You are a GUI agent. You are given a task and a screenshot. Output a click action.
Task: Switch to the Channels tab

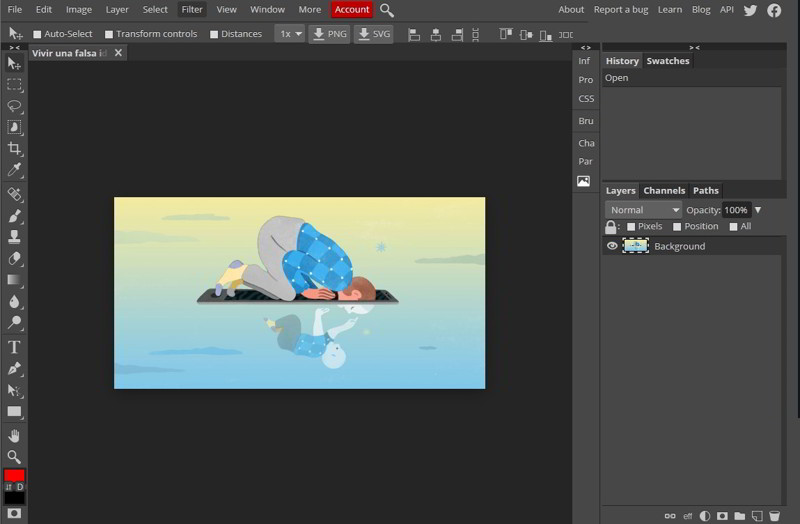click(x=664, y=190)
